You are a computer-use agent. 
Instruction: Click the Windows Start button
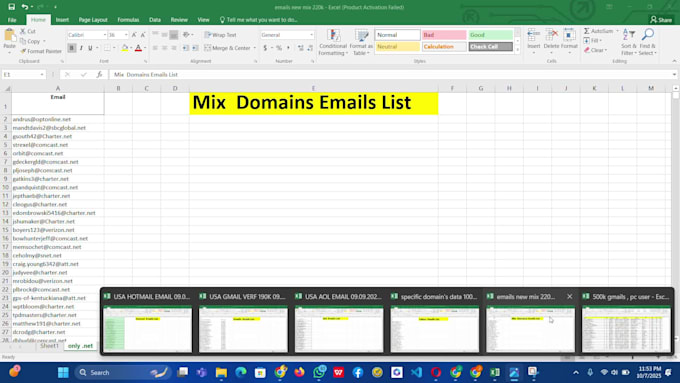pos(63,372)
